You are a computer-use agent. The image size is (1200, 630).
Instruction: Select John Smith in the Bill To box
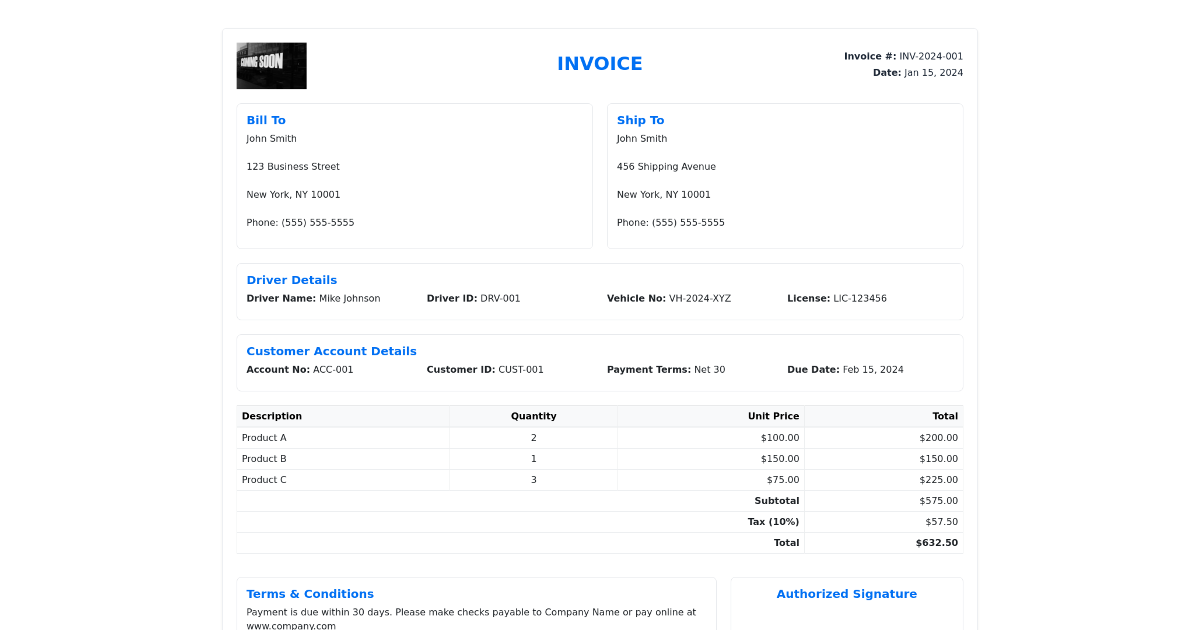(271, 138)
